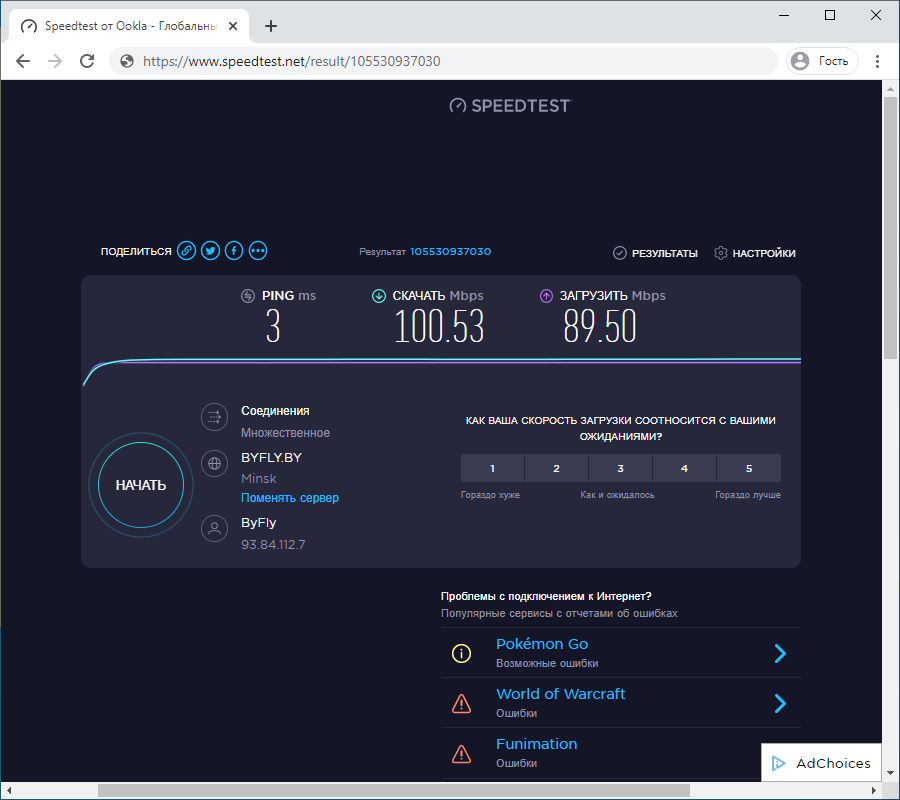Open РЕЗУЛЬТАТЫ section

pyautogui.click(x=655, y=253)
